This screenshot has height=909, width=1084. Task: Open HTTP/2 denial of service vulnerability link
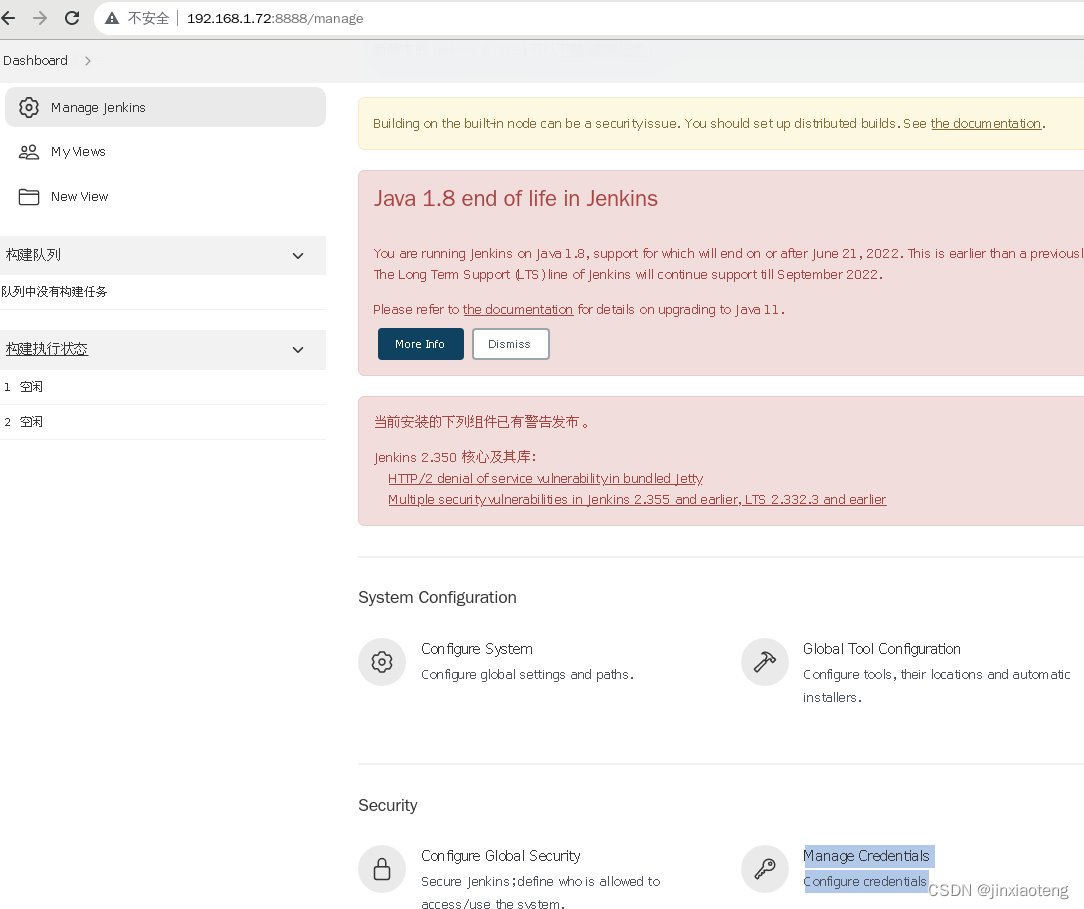pos(545,478)
